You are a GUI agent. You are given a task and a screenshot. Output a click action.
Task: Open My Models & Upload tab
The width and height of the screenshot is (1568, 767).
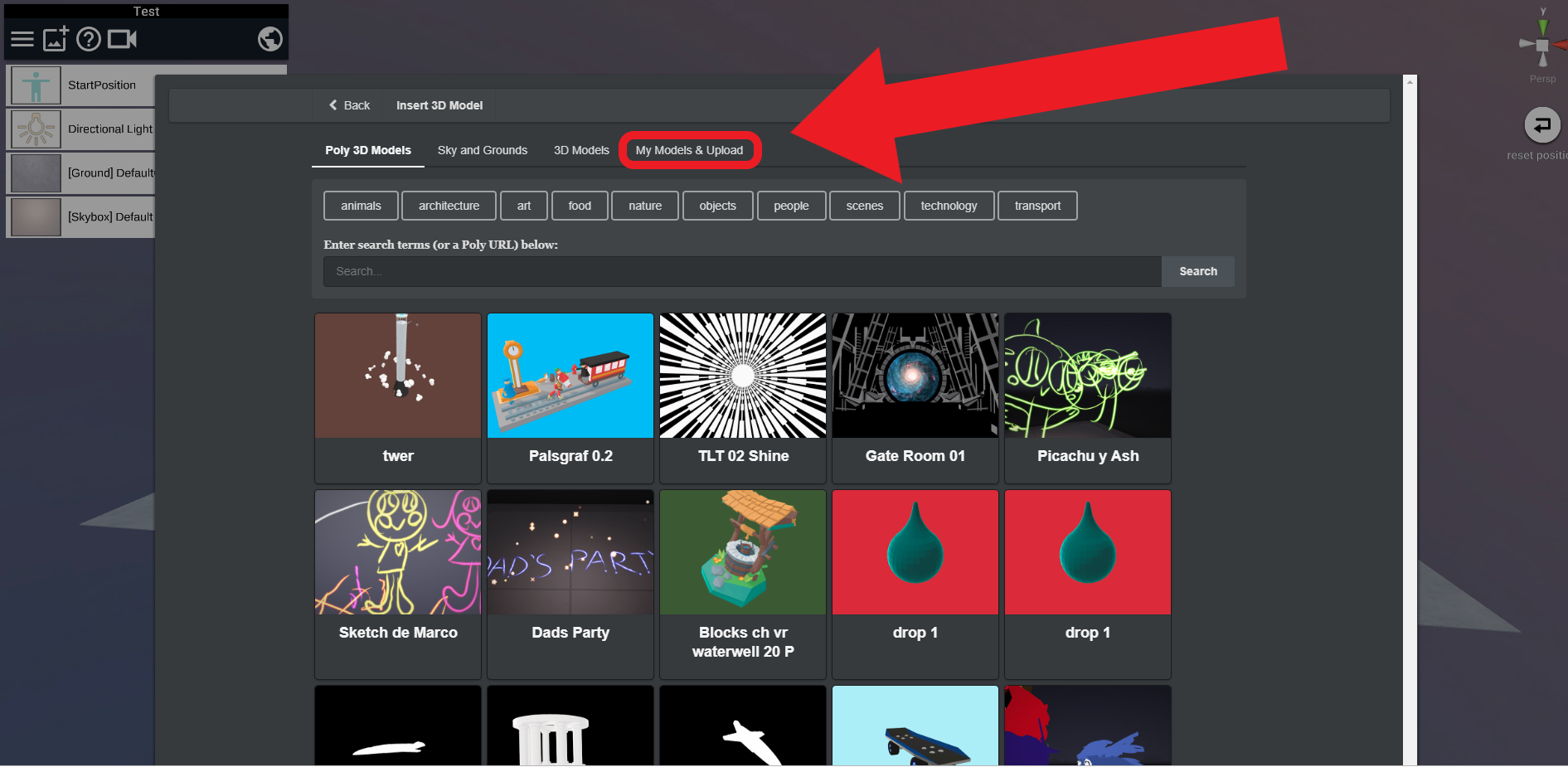(689, 150)
